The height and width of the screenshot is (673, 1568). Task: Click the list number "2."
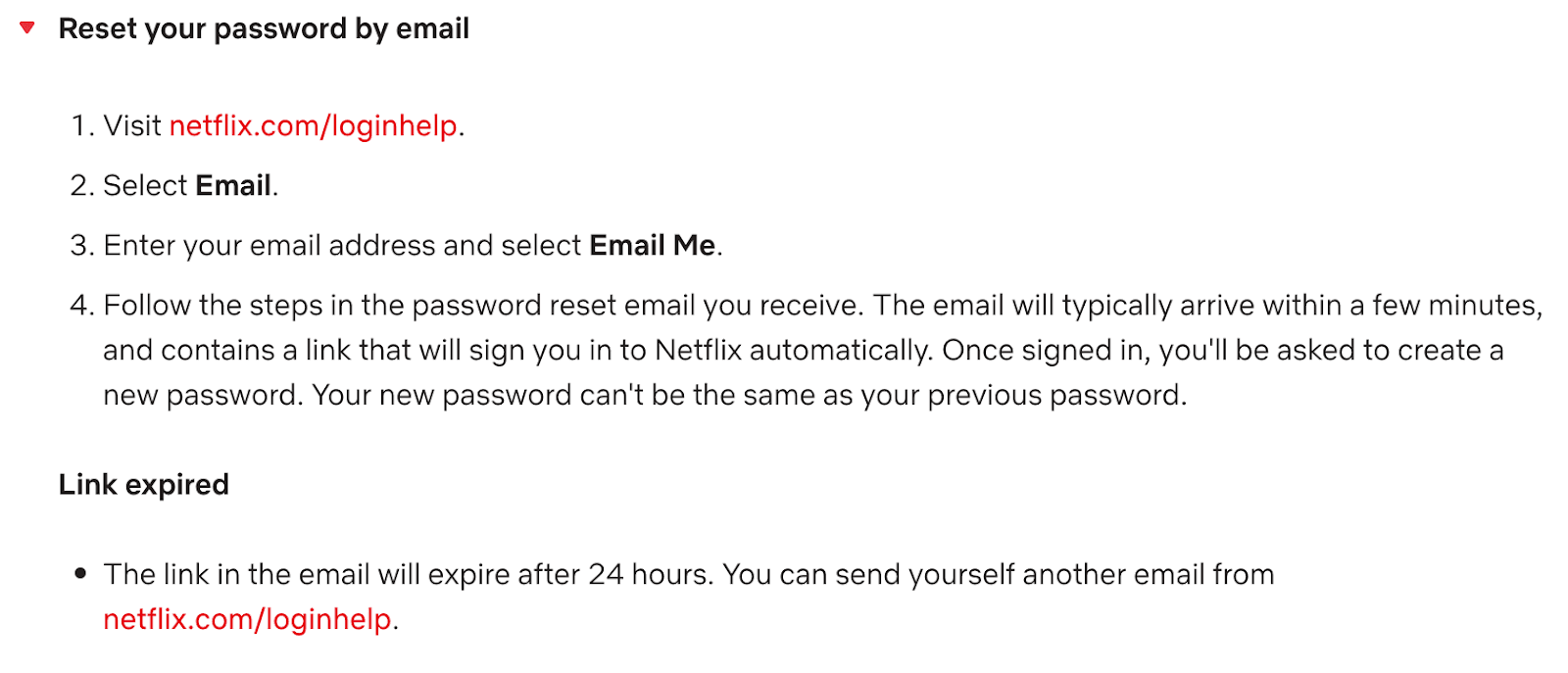pos(80,185)
